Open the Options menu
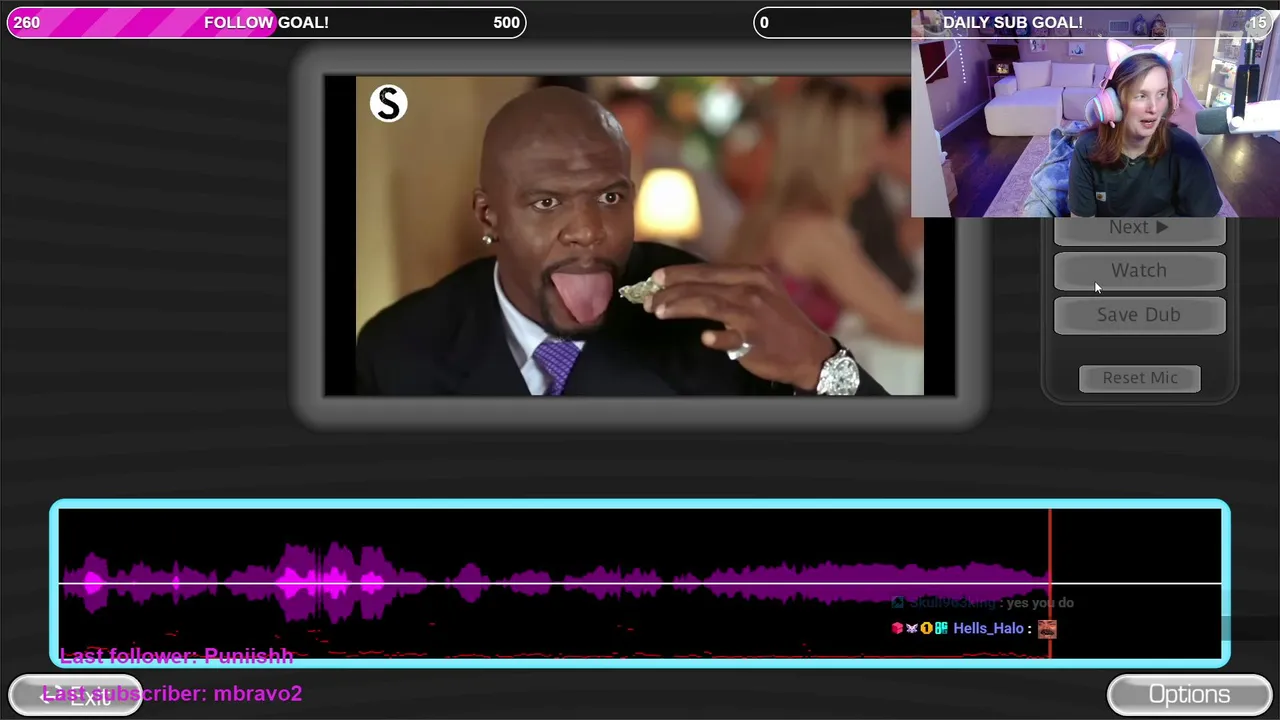 [1189, 695]
